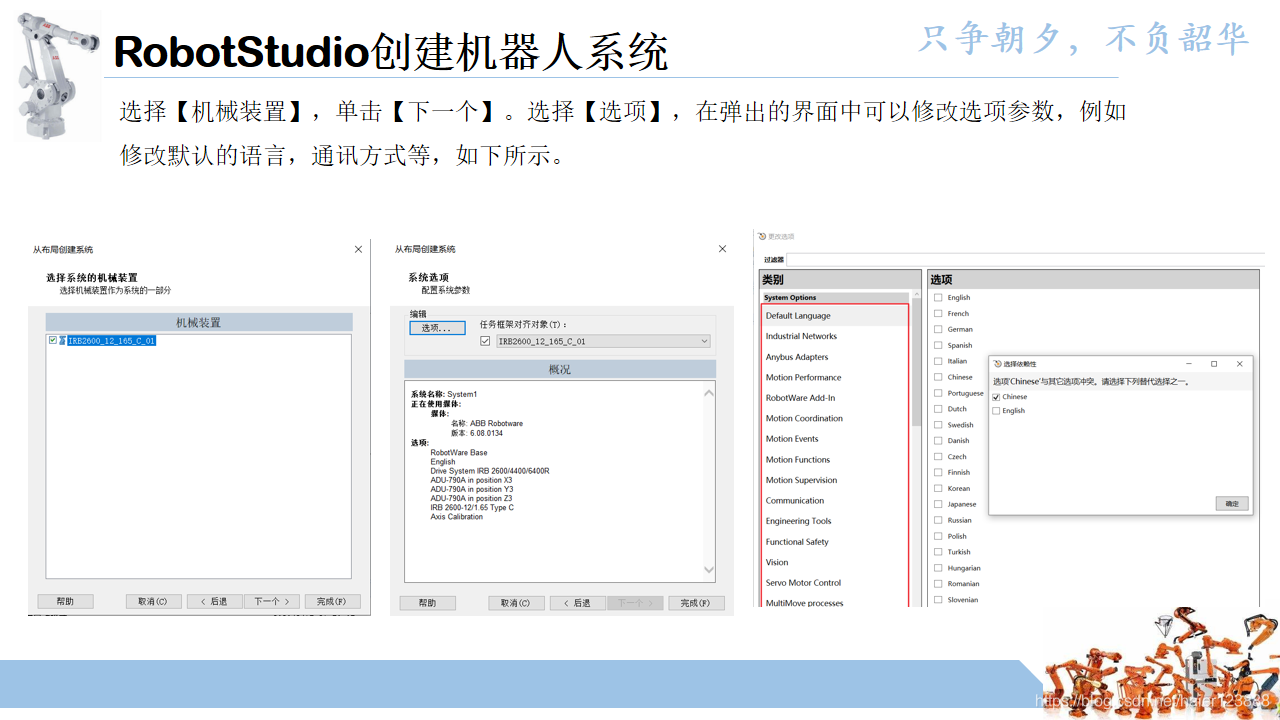Select Engineering Tools category
The height and width of the screenshot is (720, 1280).
835,521
